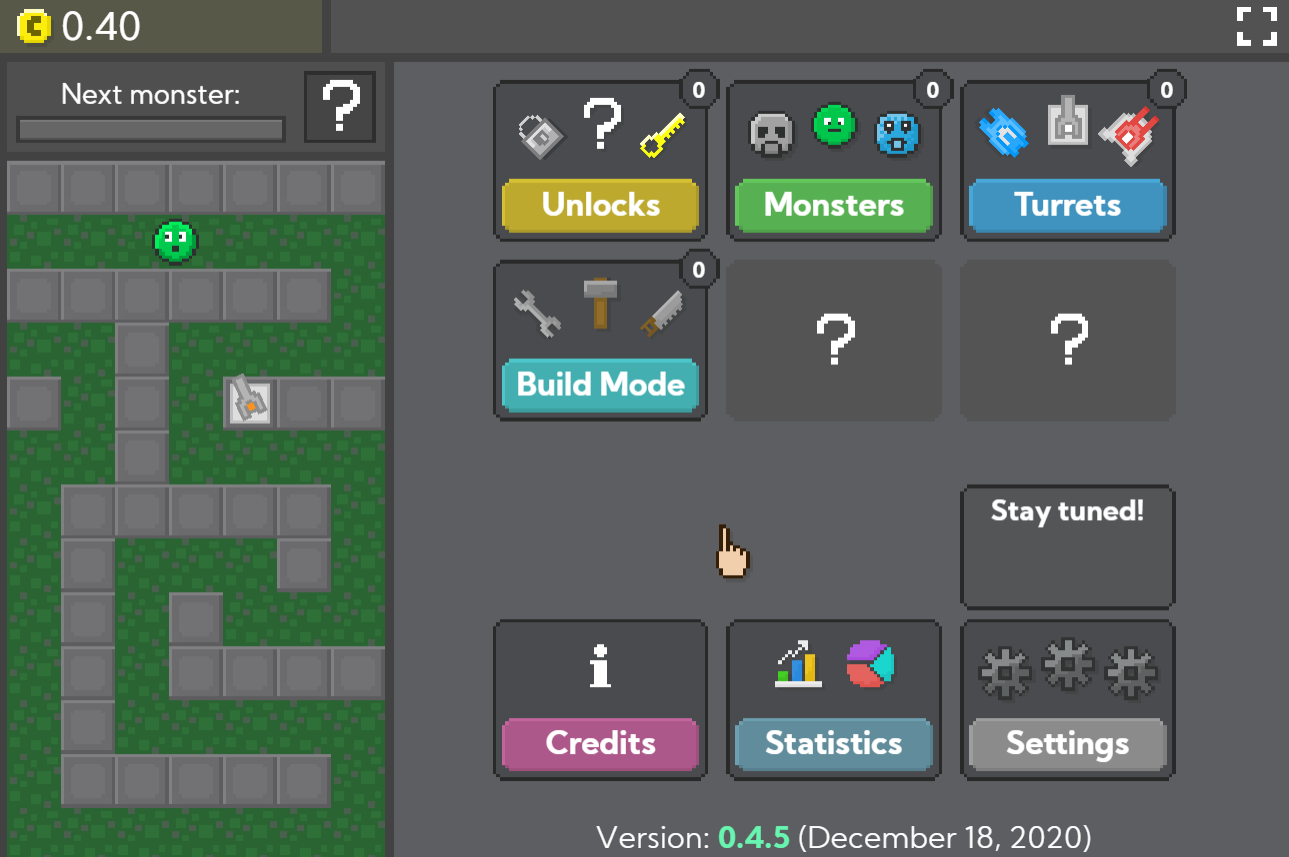Click the middle gear icon above Settings
This screenshot has width=1289, height=857.
[x=1067, y=664]
